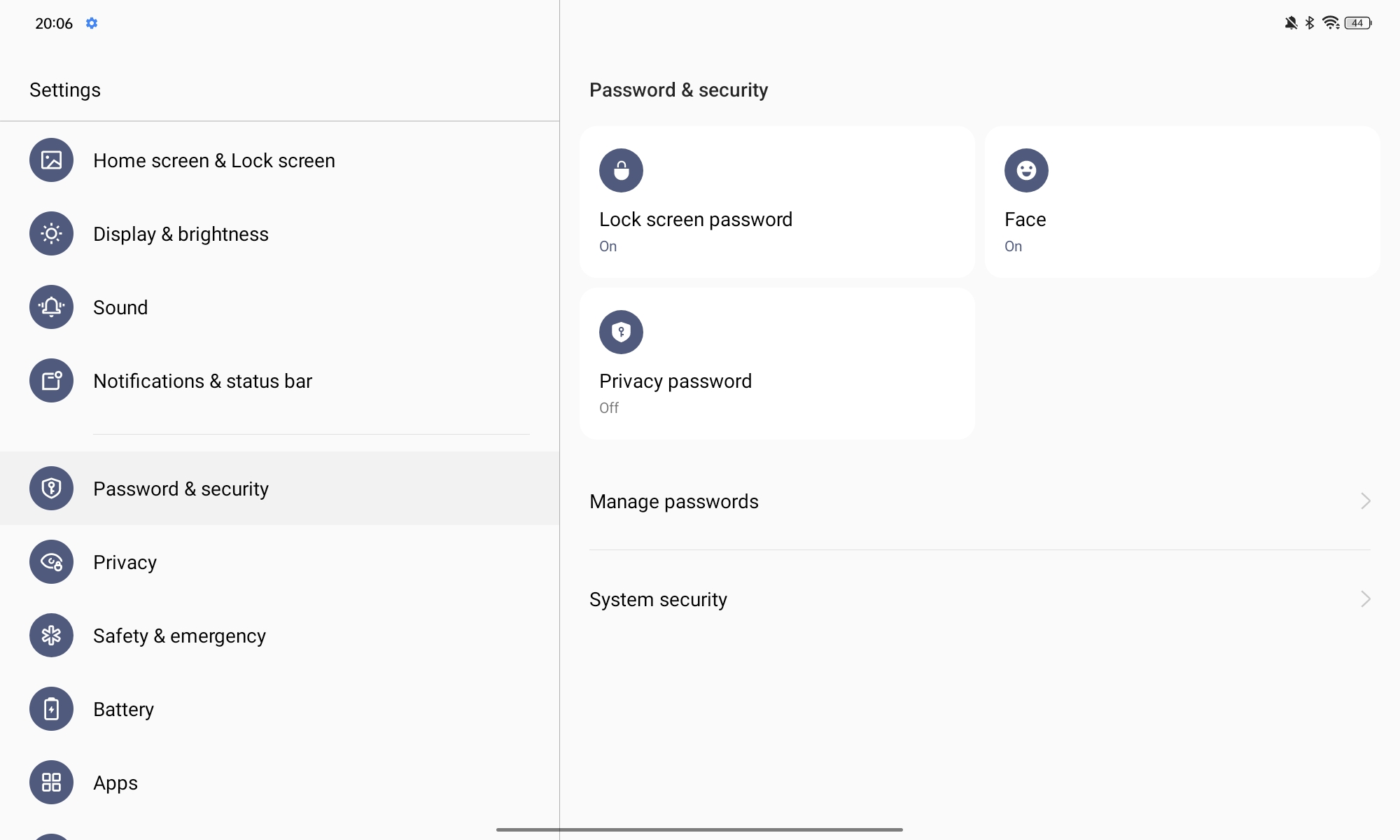
Task: Open the Privacy settings entry
Action: pyautogui.click(x=279, y=562)
